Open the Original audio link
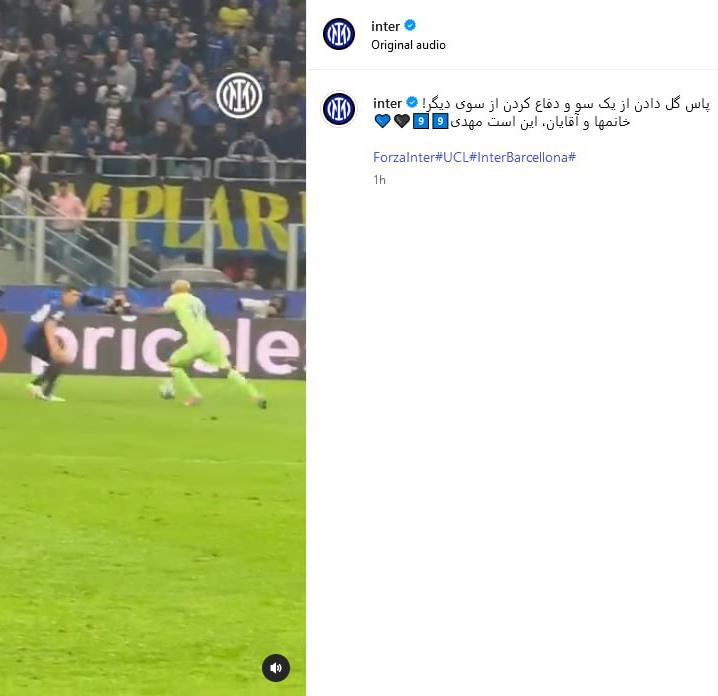The width and height of the screenshot is (718, 696). [408, 45]
